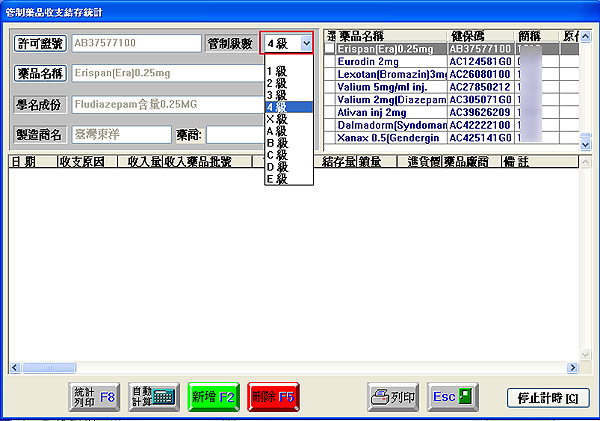Open the 管制級數 dropdown arrow
The image size is (600, 421).
[303, 44]
